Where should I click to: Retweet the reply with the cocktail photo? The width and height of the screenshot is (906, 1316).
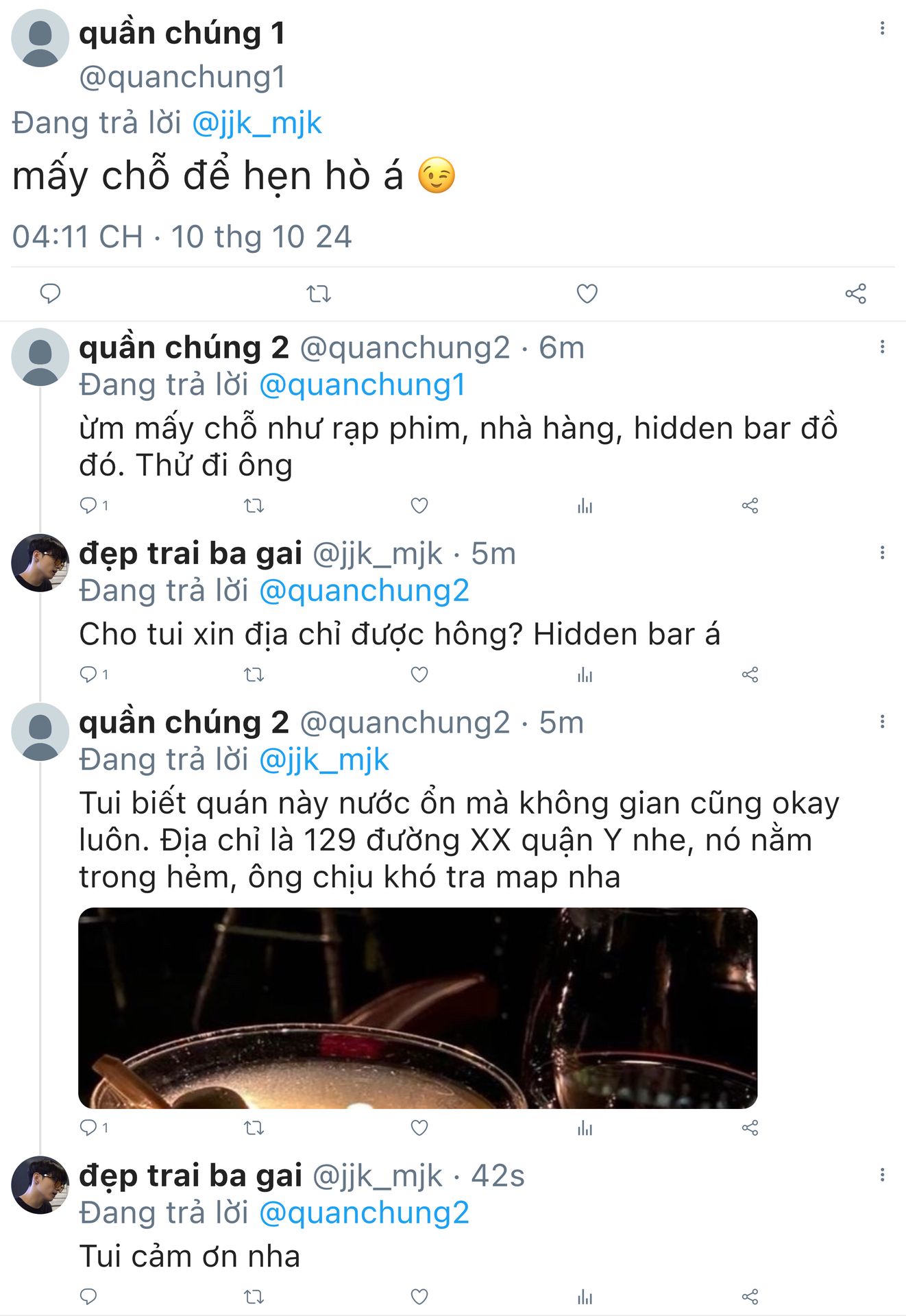point(254,1128)
